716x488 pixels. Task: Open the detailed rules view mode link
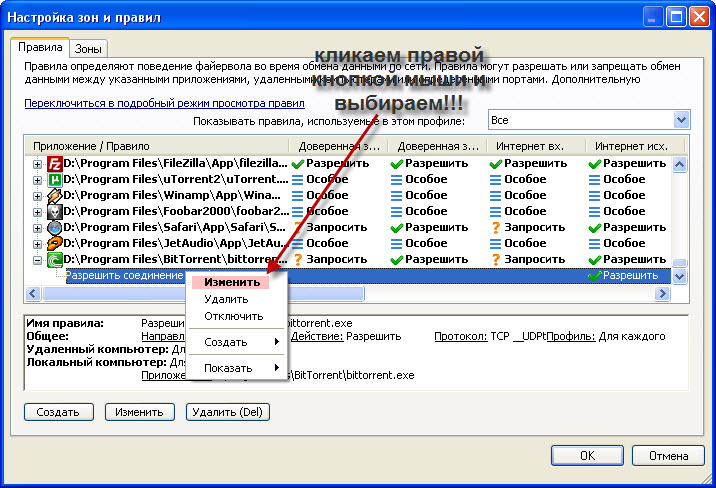tap(164, 102)
